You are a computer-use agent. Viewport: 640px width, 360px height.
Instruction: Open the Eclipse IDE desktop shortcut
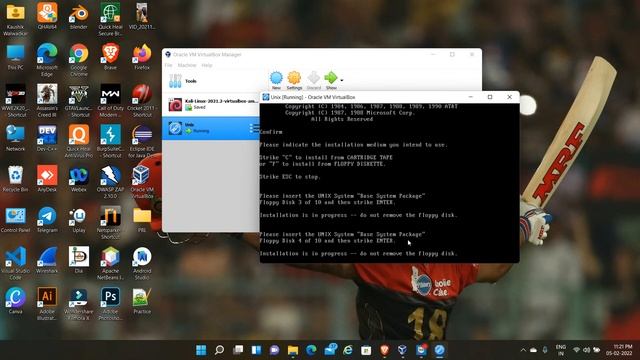(142, 141)
